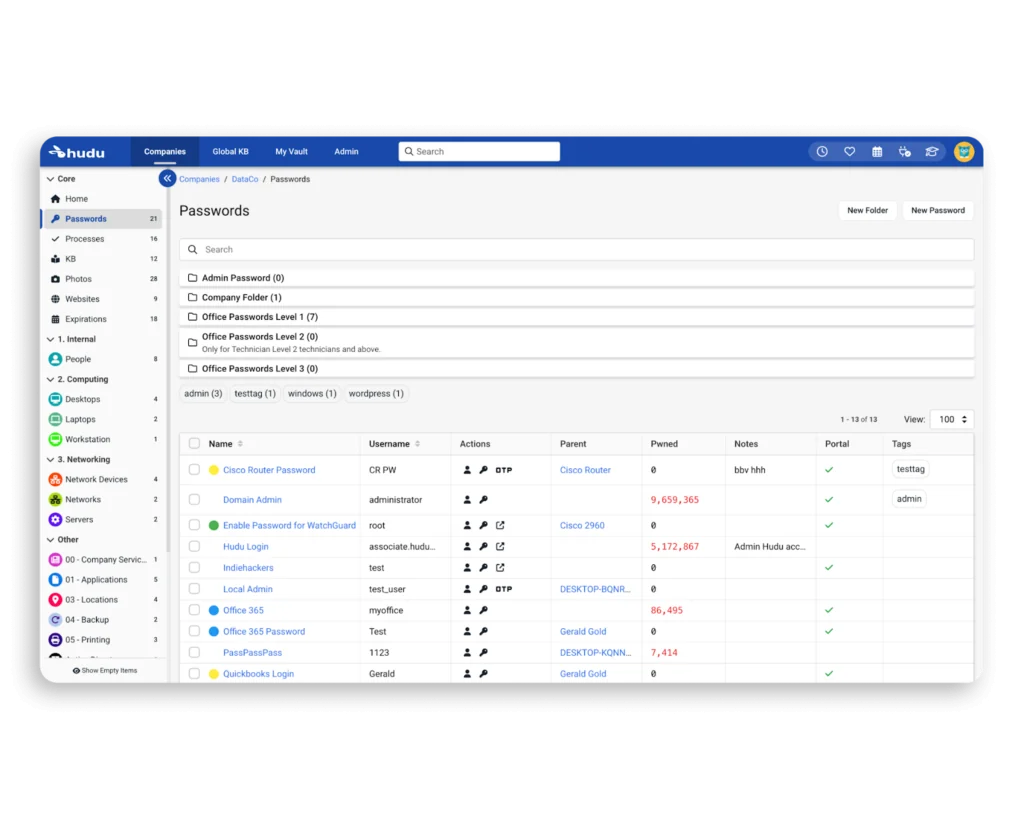Open the Quickbooks Login password link
The image size is (1024, 819).
(x=258, y=674)
